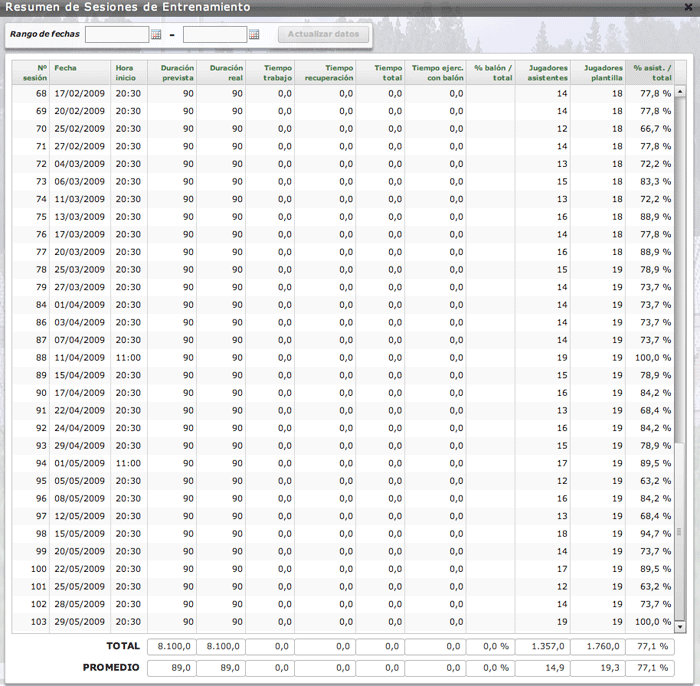Select the date cell 12/05/2009
The height and width of the screenshot is (686, 700).
(x=79, y=516)
